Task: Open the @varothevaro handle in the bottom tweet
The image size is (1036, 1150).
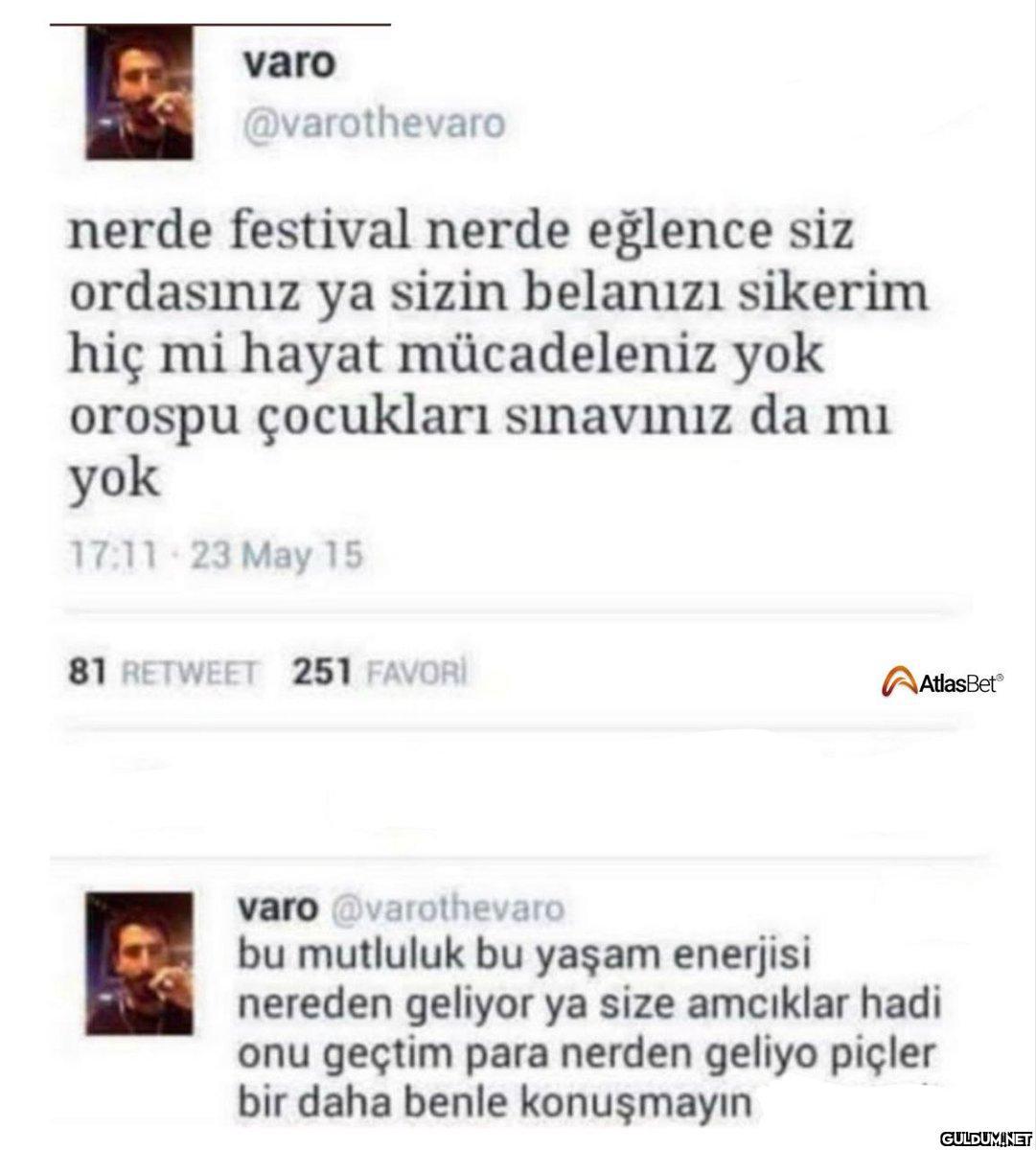Action: click(447, 907)
